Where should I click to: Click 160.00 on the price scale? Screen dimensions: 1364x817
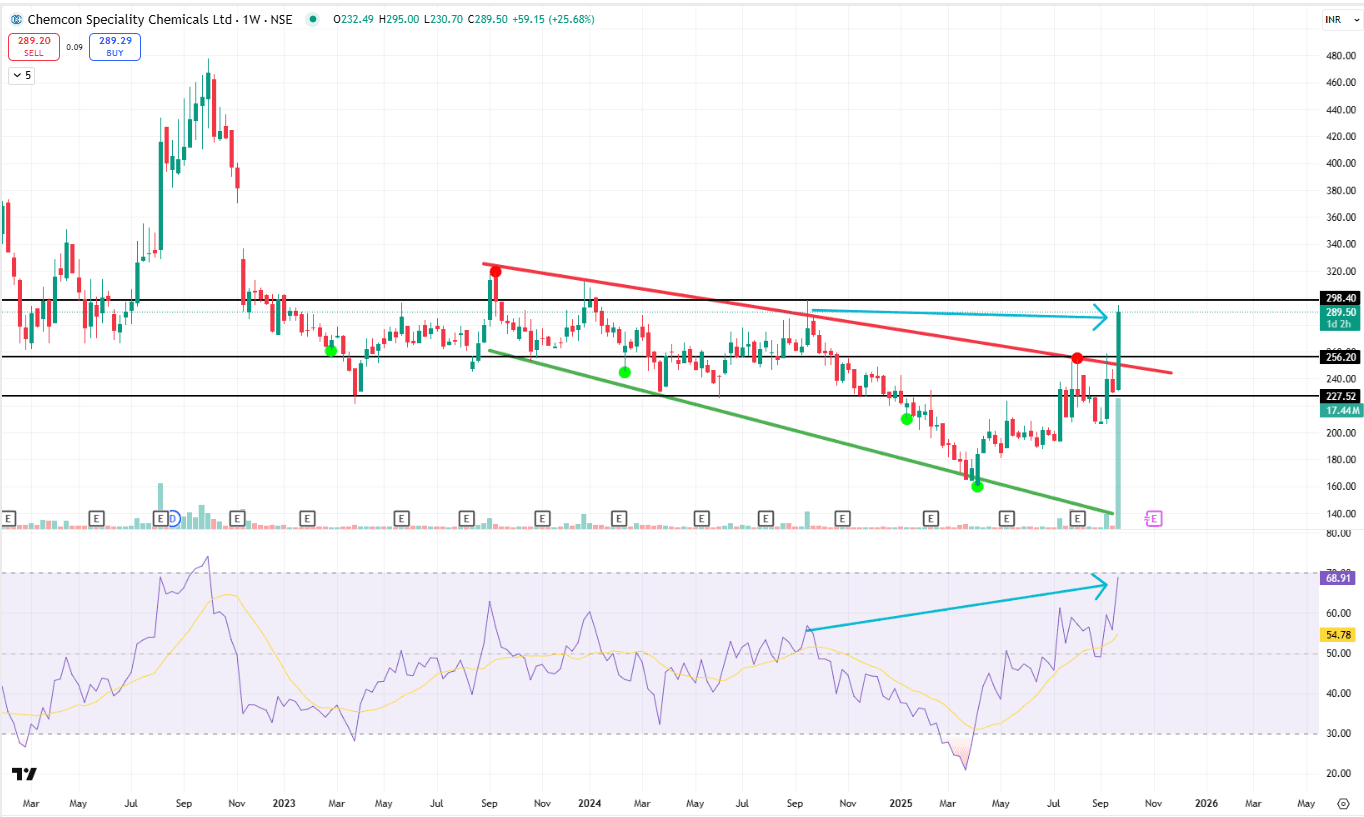[1340, 488]
